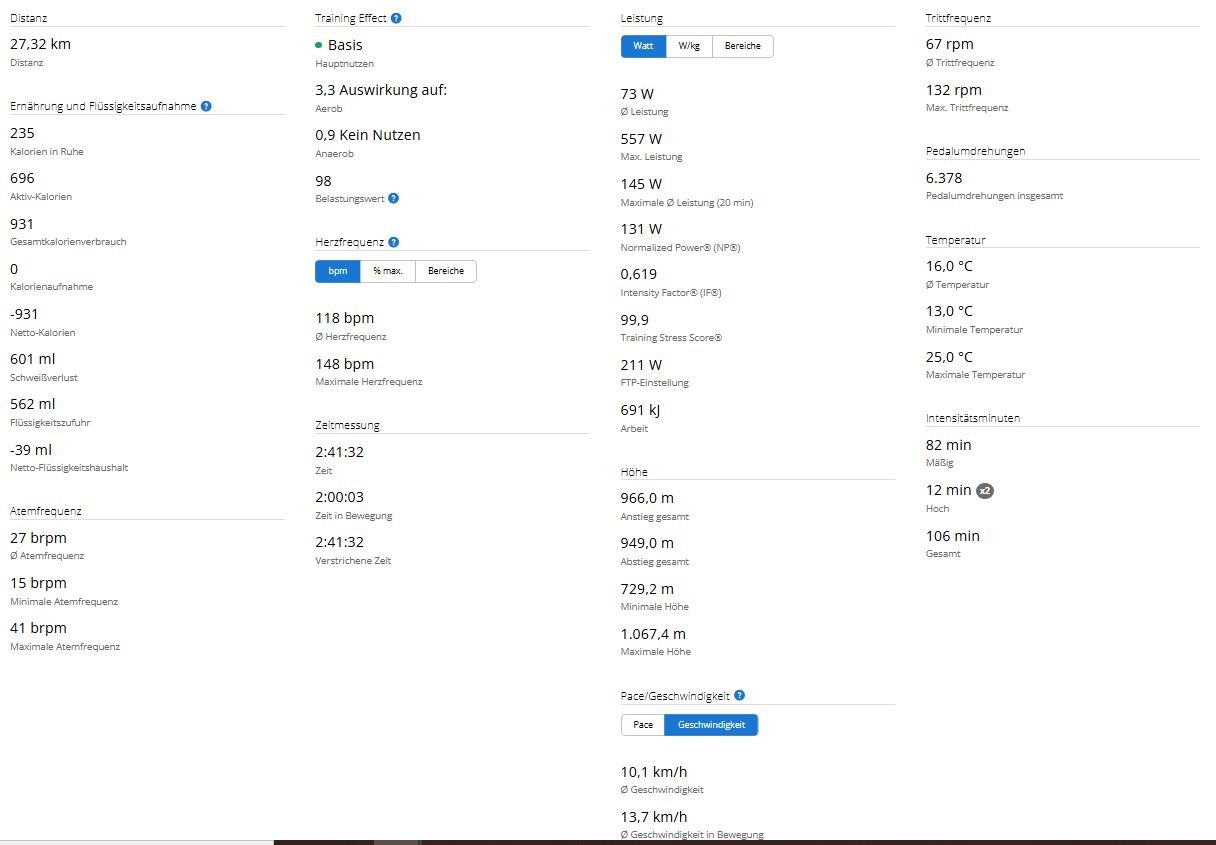Click the green Basis indicator dot
Screen dimensions: 1216x845
click(x=319, y=45)
